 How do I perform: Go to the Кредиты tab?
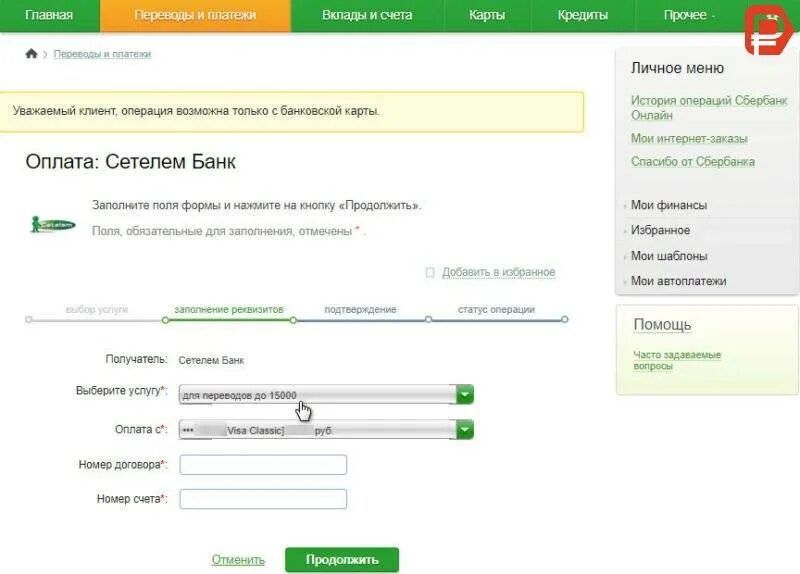click(x=583, y=15)
